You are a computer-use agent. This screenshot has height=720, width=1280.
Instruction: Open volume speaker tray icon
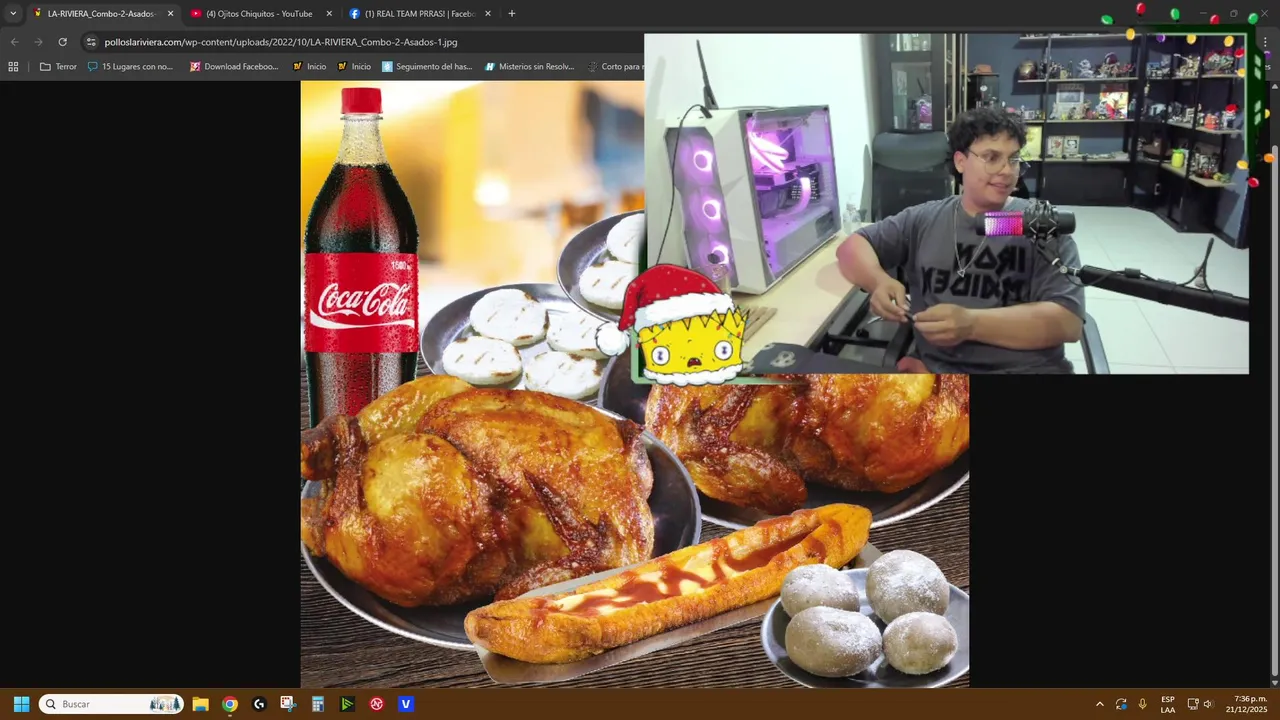point(1207,704)
